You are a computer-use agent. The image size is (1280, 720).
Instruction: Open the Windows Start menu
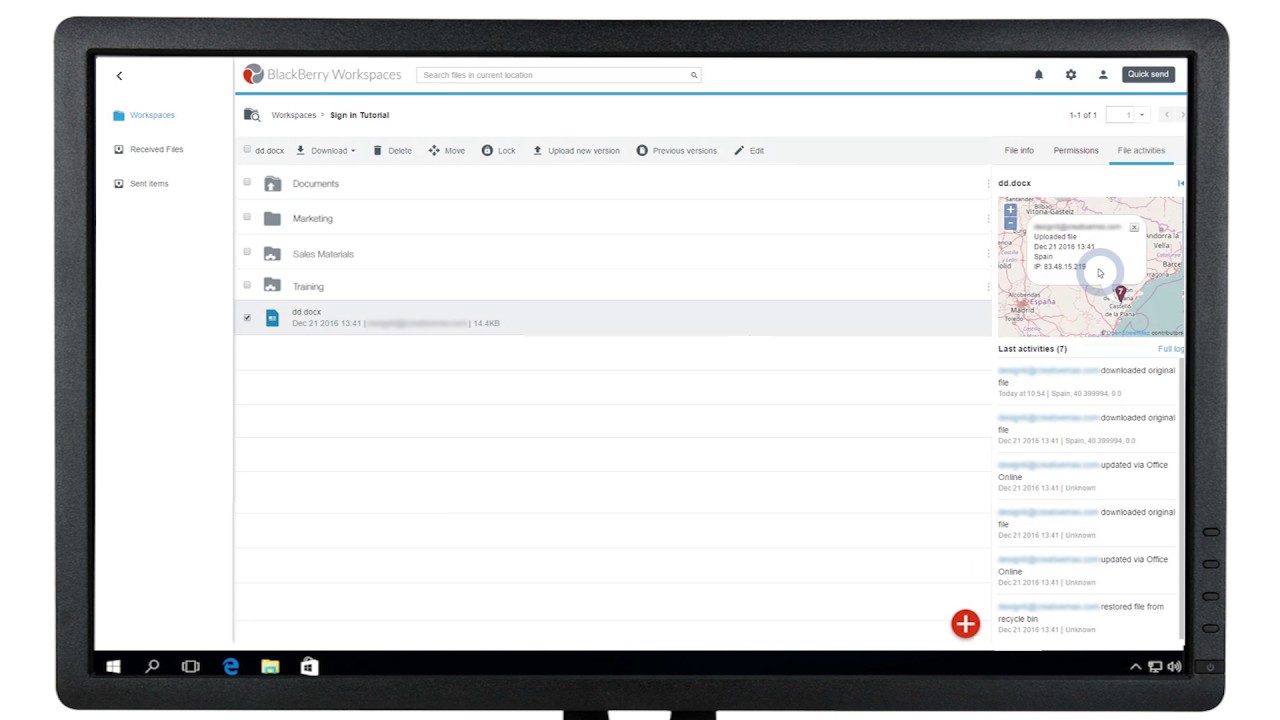[113, 666]
